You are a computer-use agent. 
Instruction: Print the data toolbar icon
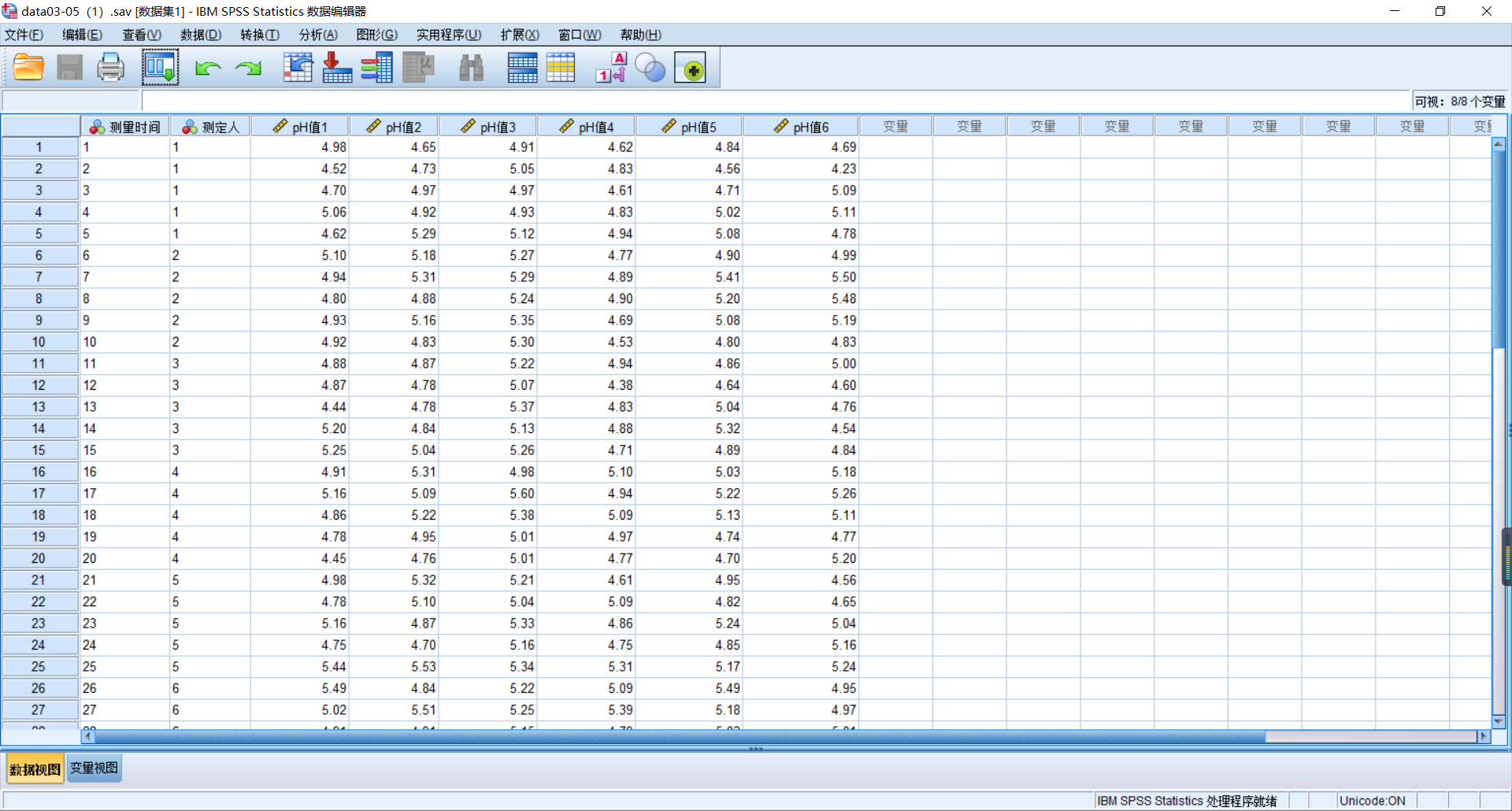(x=110, y=68)
